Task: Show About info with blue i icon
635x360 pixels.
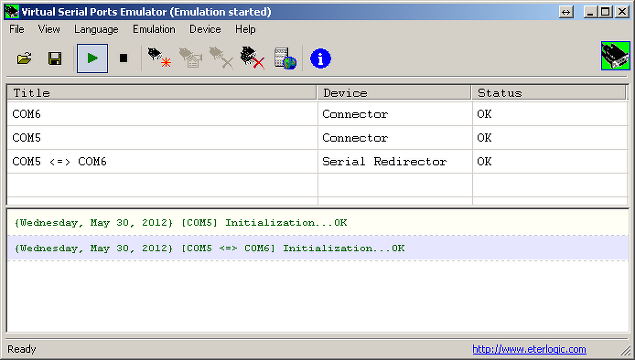Action: [x=320, y=58]
